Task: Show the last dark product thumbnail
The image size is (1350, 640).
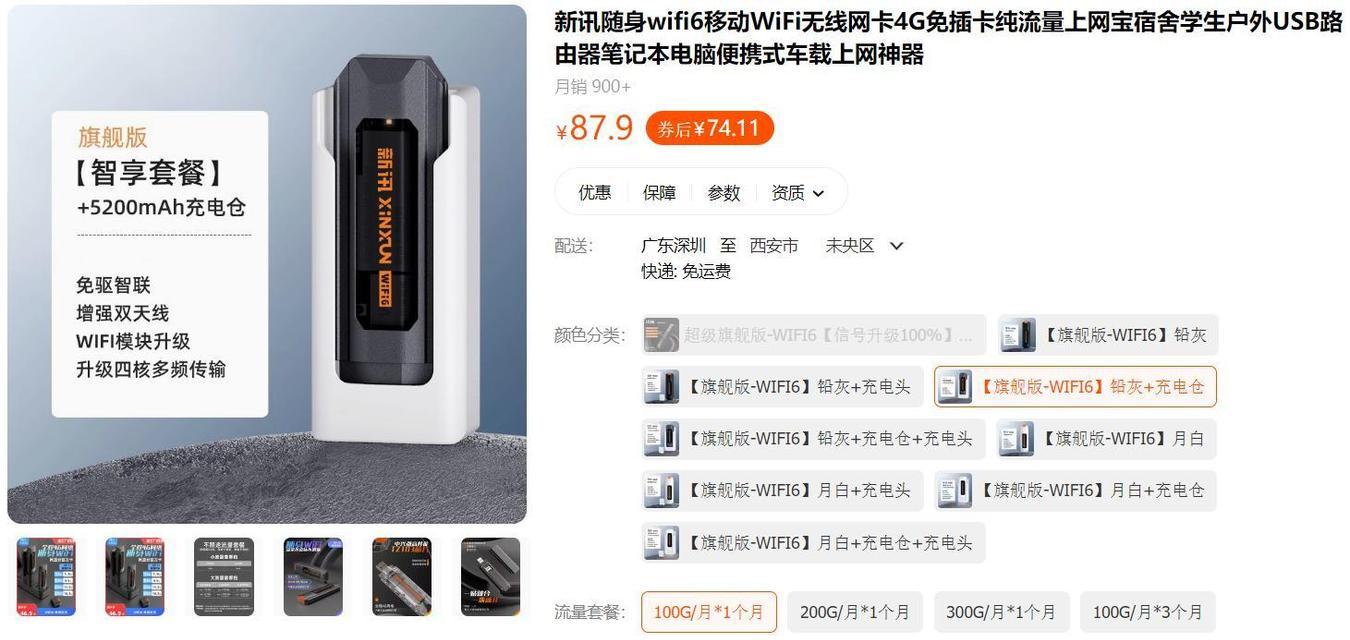Action: [490, 577]
